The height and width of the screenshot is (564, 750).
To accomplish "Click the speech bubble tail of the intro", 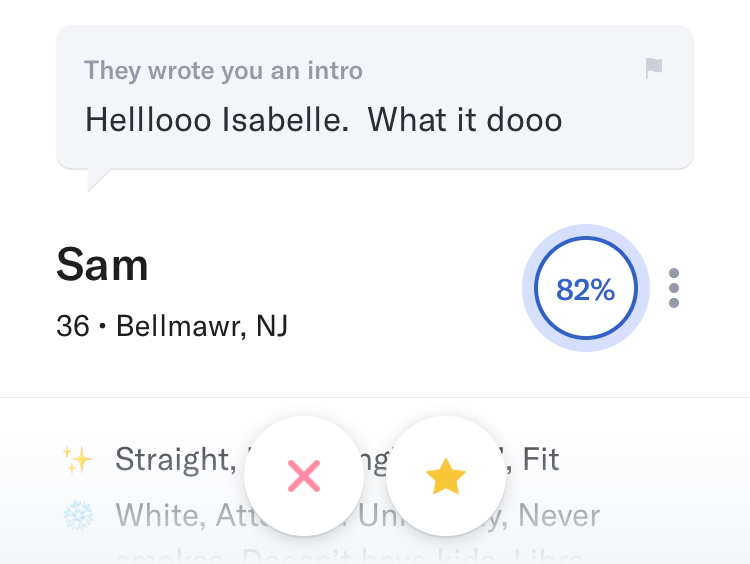I will (98, 179).
